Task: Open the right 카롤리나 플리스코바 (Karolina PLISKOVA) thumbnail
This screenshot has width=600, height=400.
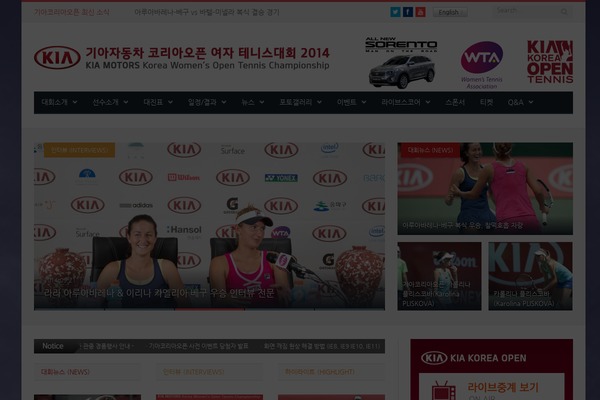Action: pyautogui.click(x=530, y=276)
